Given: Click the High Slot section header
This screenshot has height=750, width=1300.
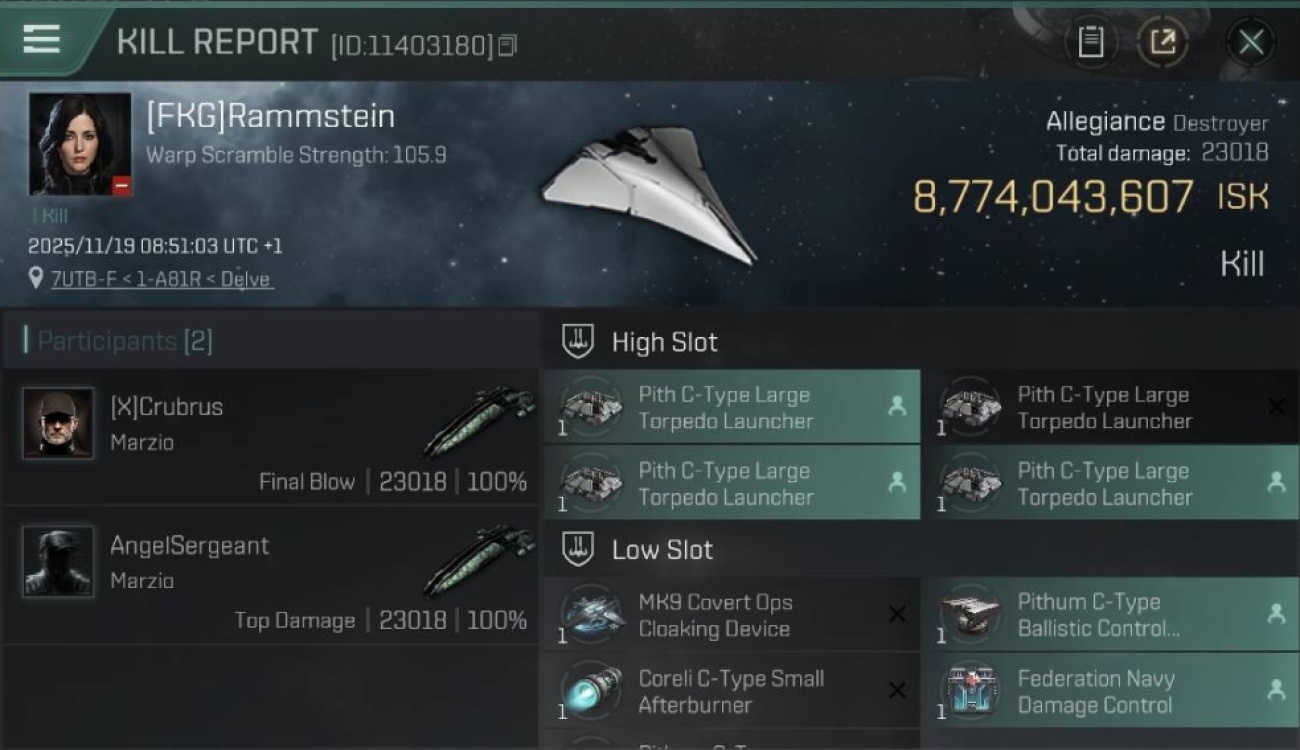Looking at the screenshot, I should pos(664,342).
